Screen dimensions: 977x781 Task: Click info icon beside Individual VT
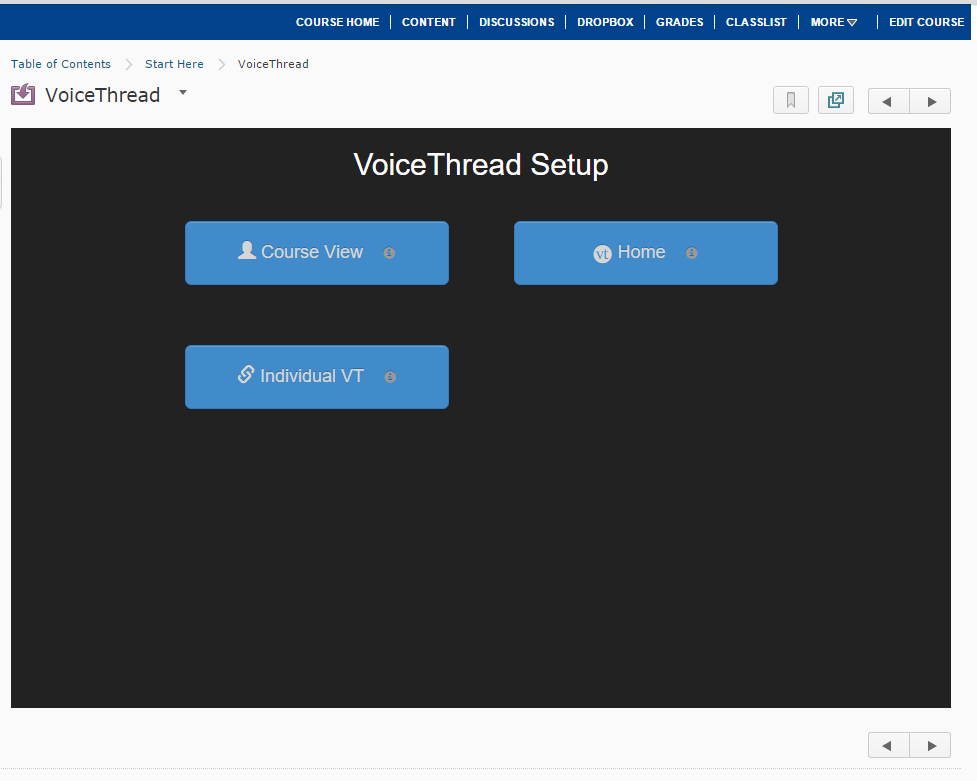[x=390, y=377]
